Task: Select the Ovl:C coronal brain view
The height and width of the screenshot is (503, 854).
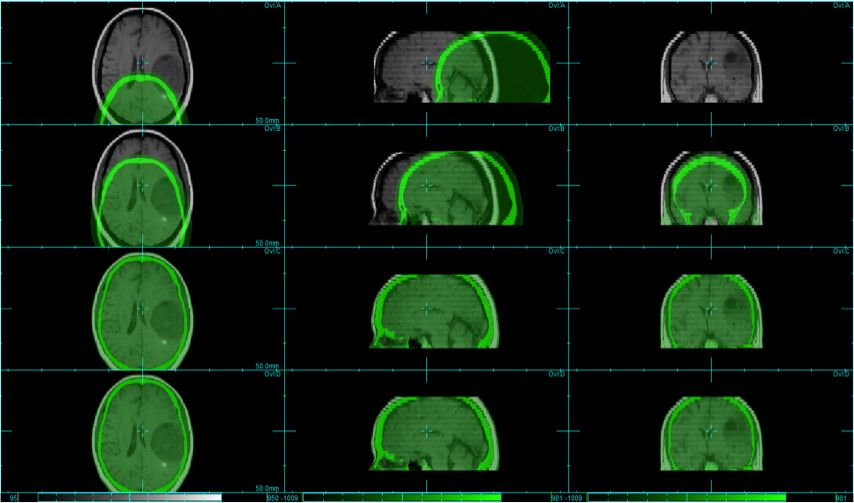Action: point(711,309)
